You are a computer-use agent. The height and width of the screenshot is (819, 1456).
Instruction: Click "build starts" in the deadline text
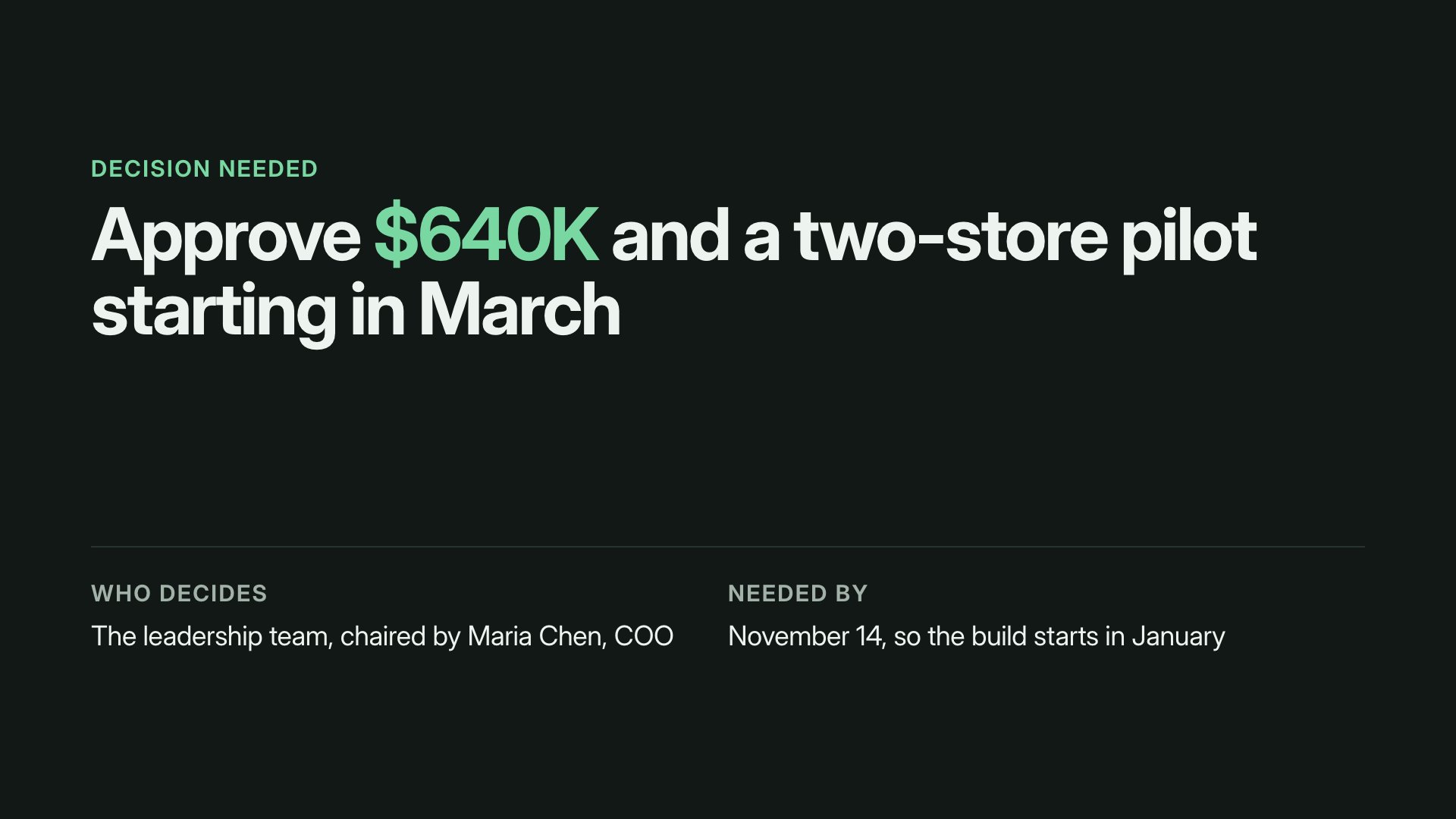click(1034, 636)
